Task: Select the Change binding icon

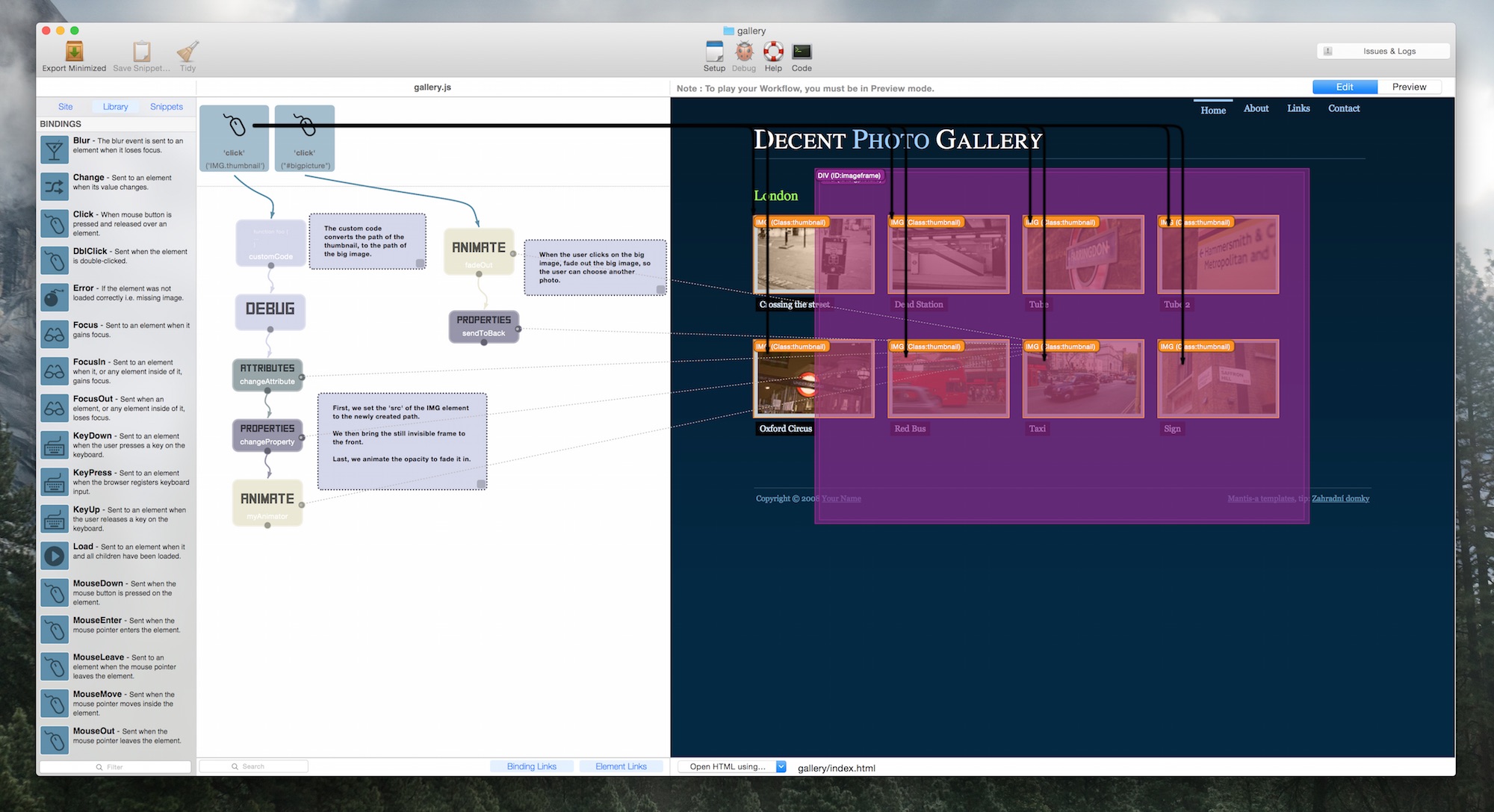Action: pyautogui.click(x=55, y=186)
